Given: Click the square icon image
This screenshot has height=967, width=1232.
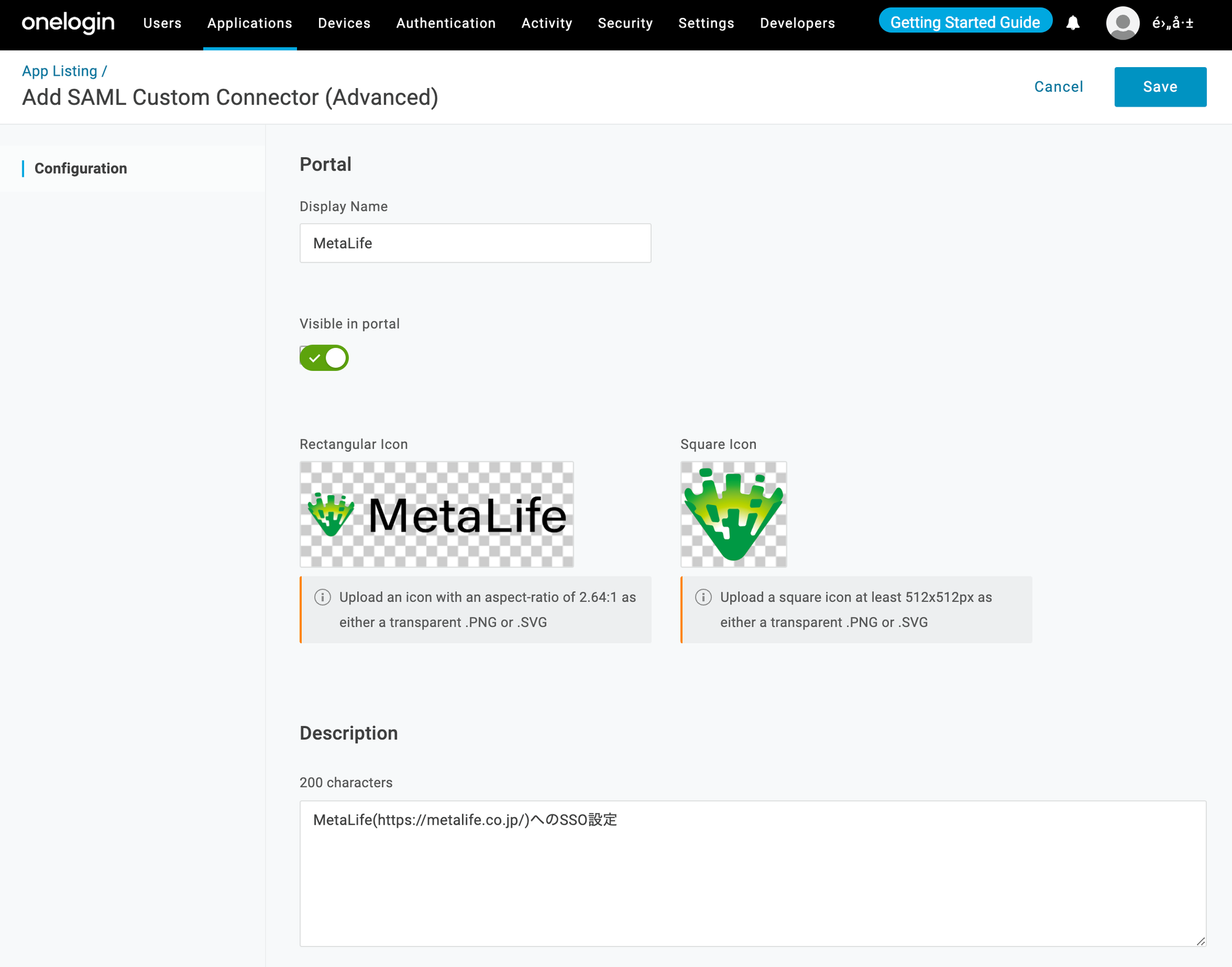Looking at the screenshot, I should 733,514.
